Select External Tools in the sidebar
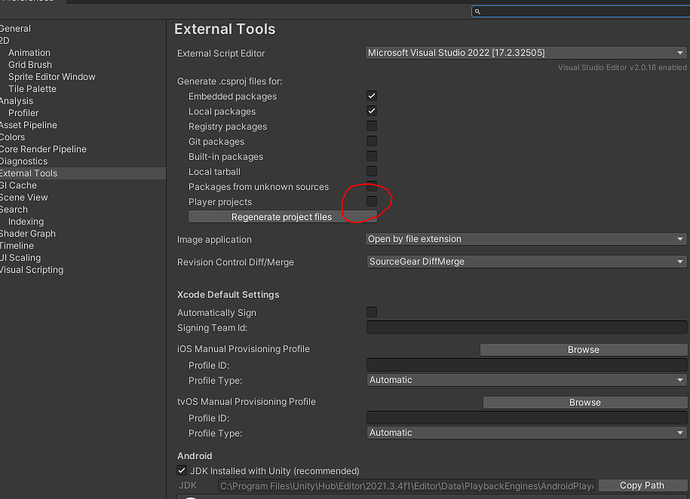The height and width of the screenshot is (499, 690). (x=29, y=173)
